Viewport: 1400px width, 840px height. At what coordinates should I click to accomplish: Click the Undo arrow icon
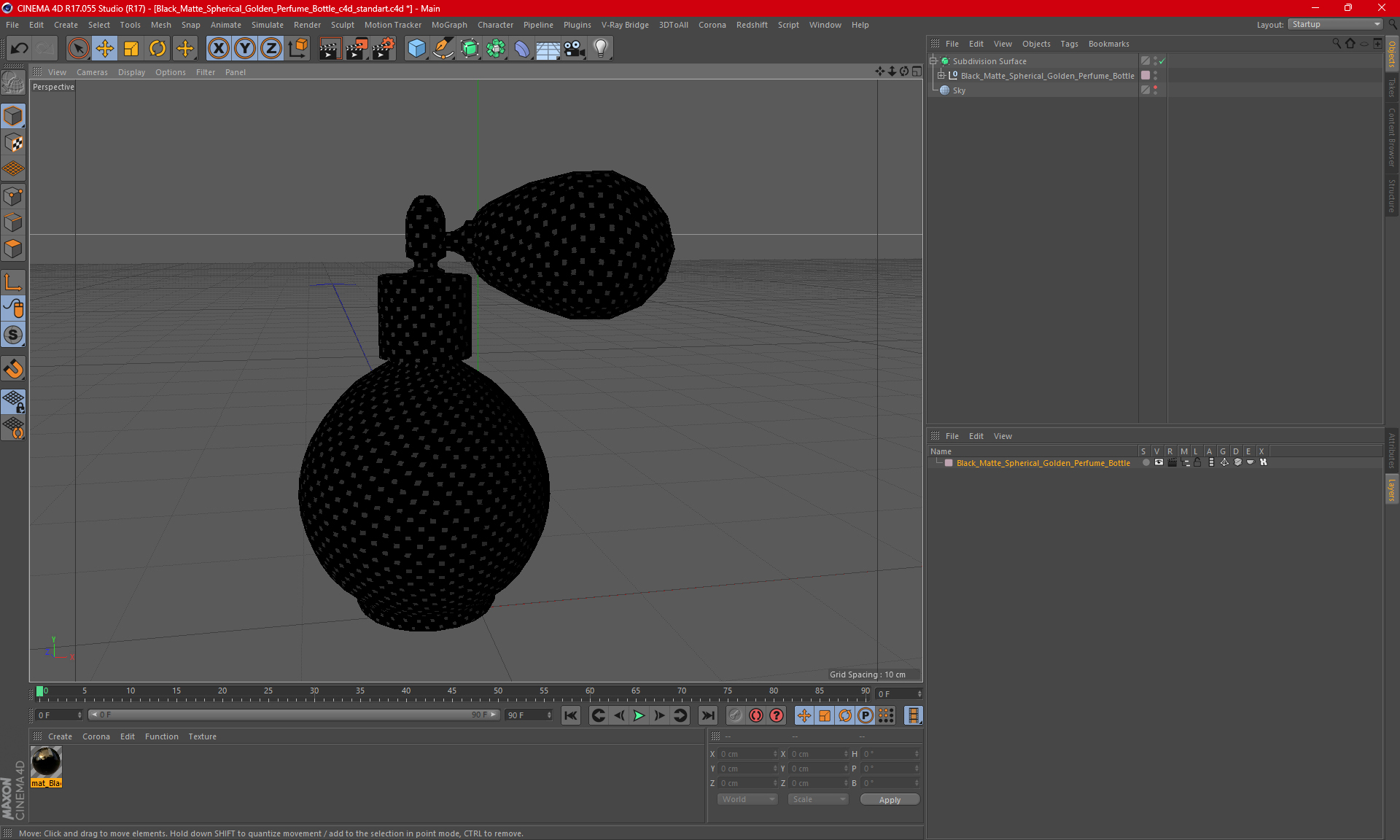20,49
